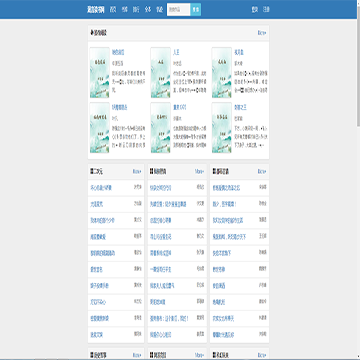Open the last navigation item before the search box
This screenshot has height=360, width=360.
click(x=159, y=10)
